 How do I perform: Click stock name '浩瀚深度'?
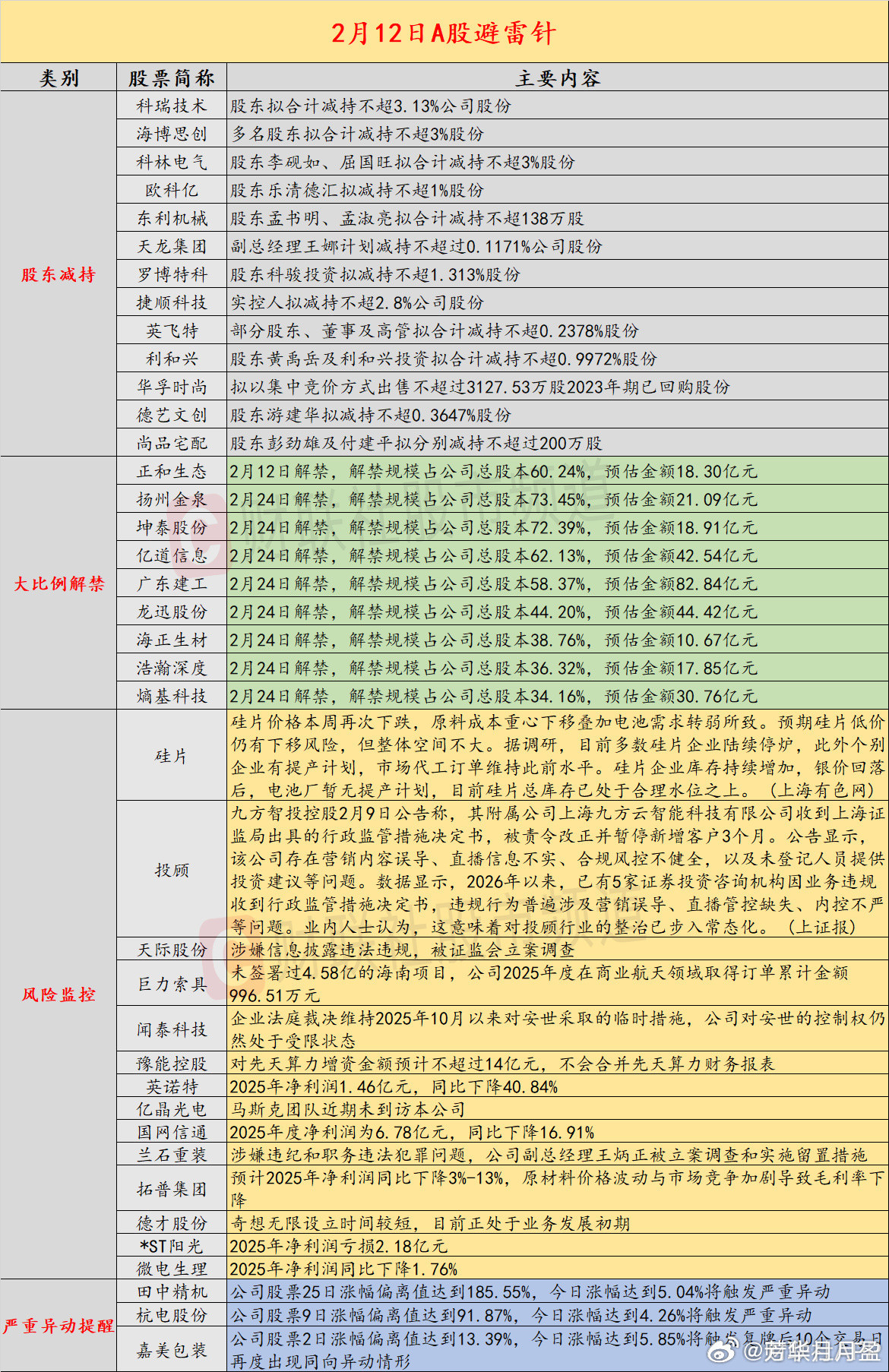[x=172, y=668]
